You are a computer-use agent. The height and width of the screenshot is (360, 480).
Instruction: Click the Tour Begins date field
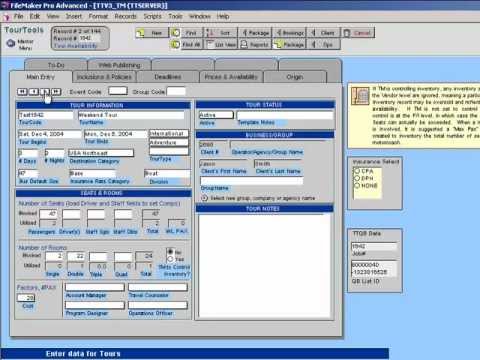(x=50, y=134)
